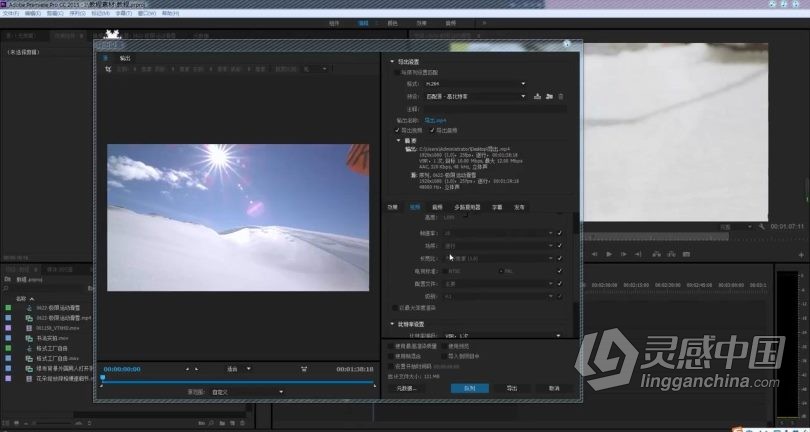
Task: Open the Publish tab in export settings
Action: coord(519,207)
